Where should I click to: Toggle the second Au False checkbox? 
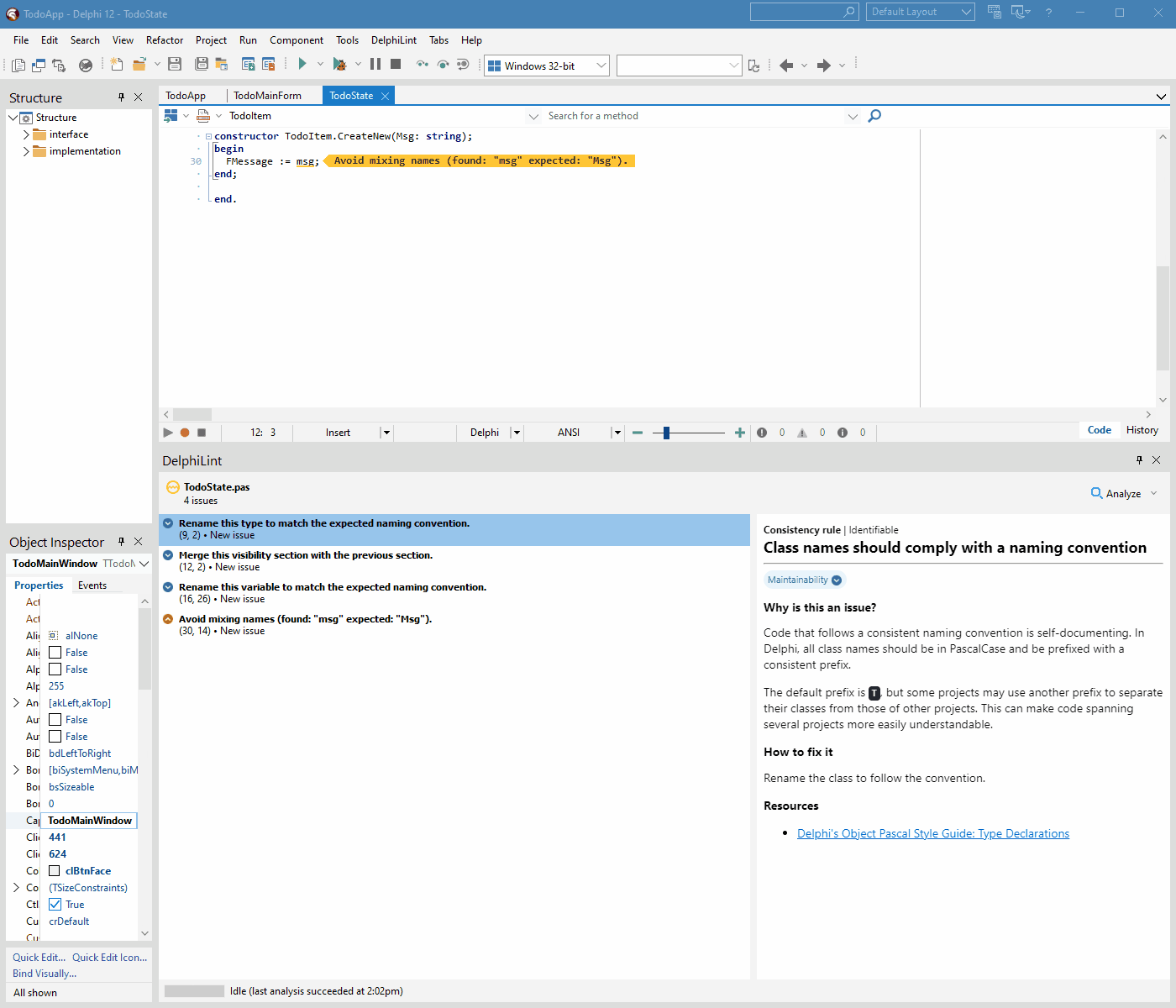55,737
